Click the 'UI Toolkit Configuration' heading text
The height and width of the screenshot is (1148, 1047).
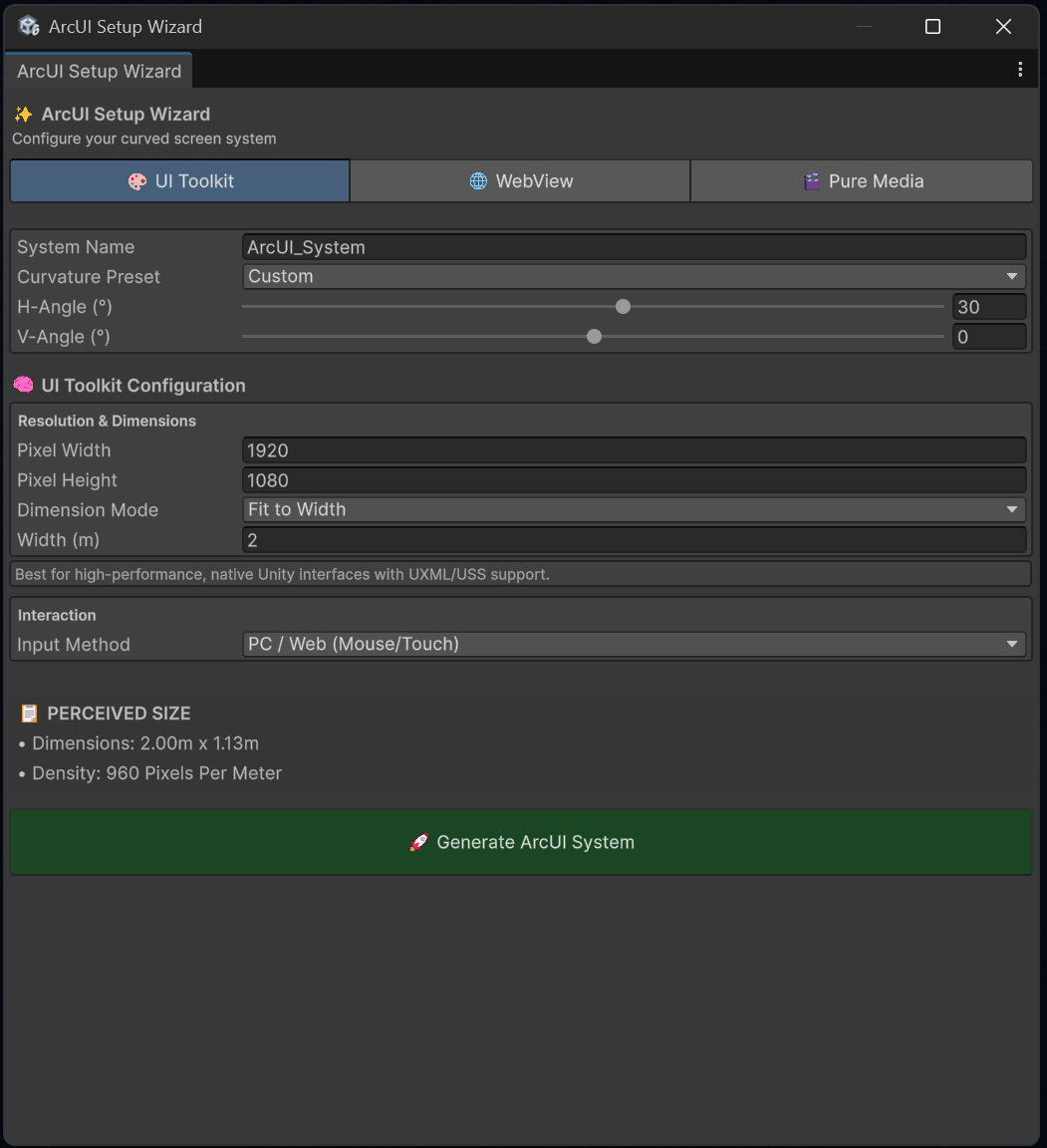pos(143,385)
